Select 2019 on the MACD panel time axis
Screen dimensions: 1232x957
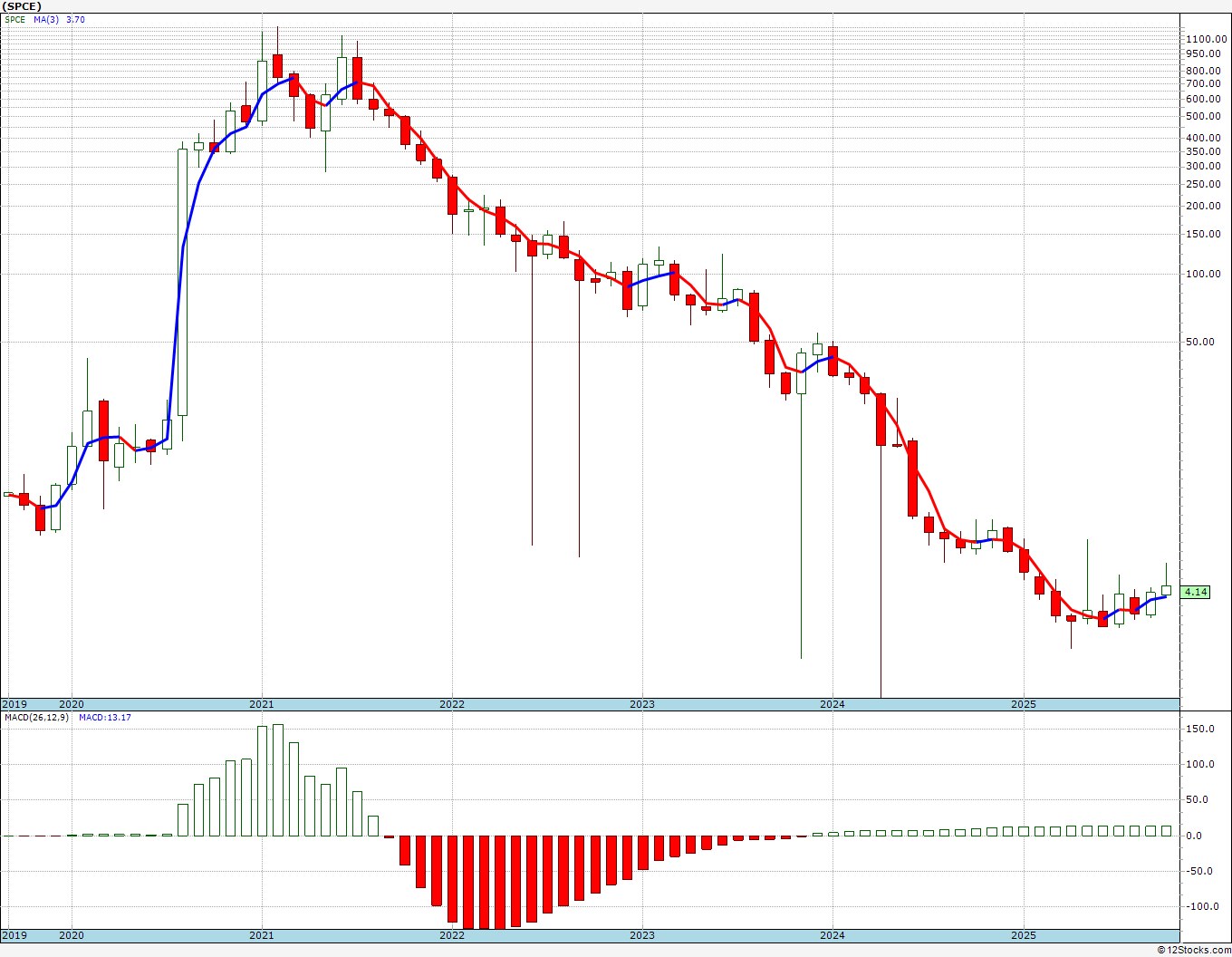[x=14, y=935]
